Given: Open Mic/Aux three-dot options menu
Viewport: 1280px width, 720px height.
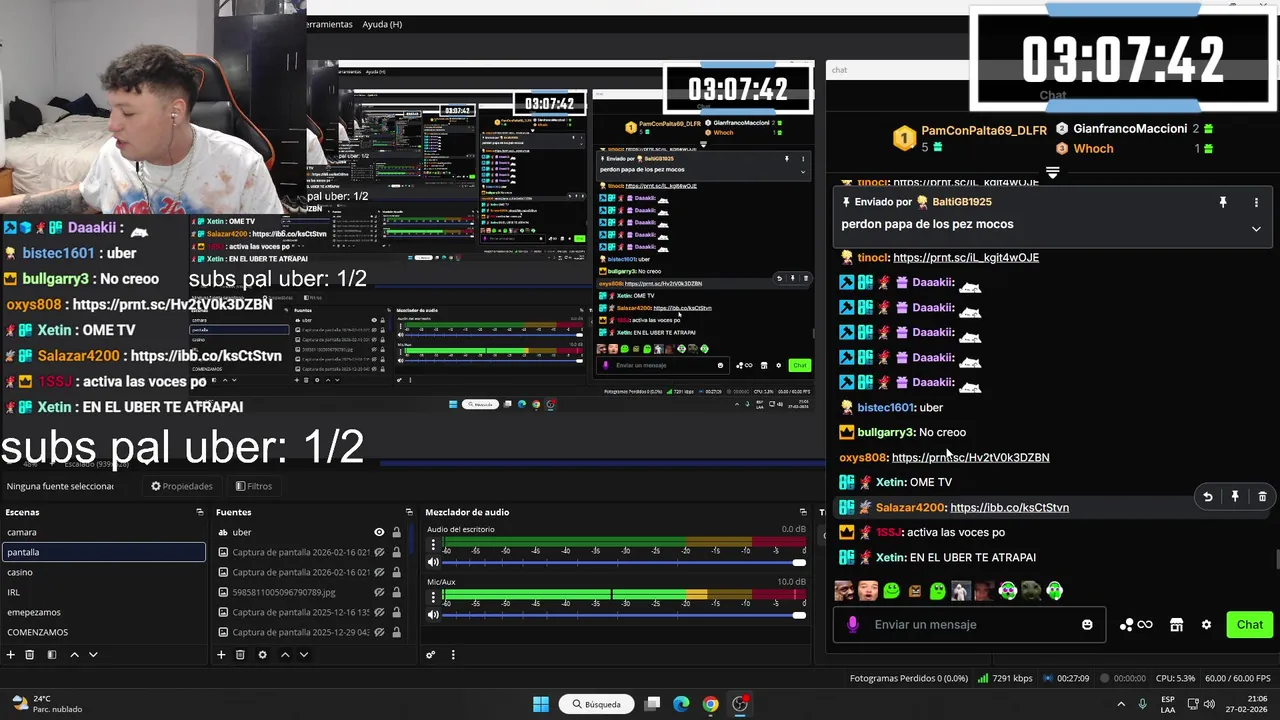Looking at the screenshot, I should 433,597.
